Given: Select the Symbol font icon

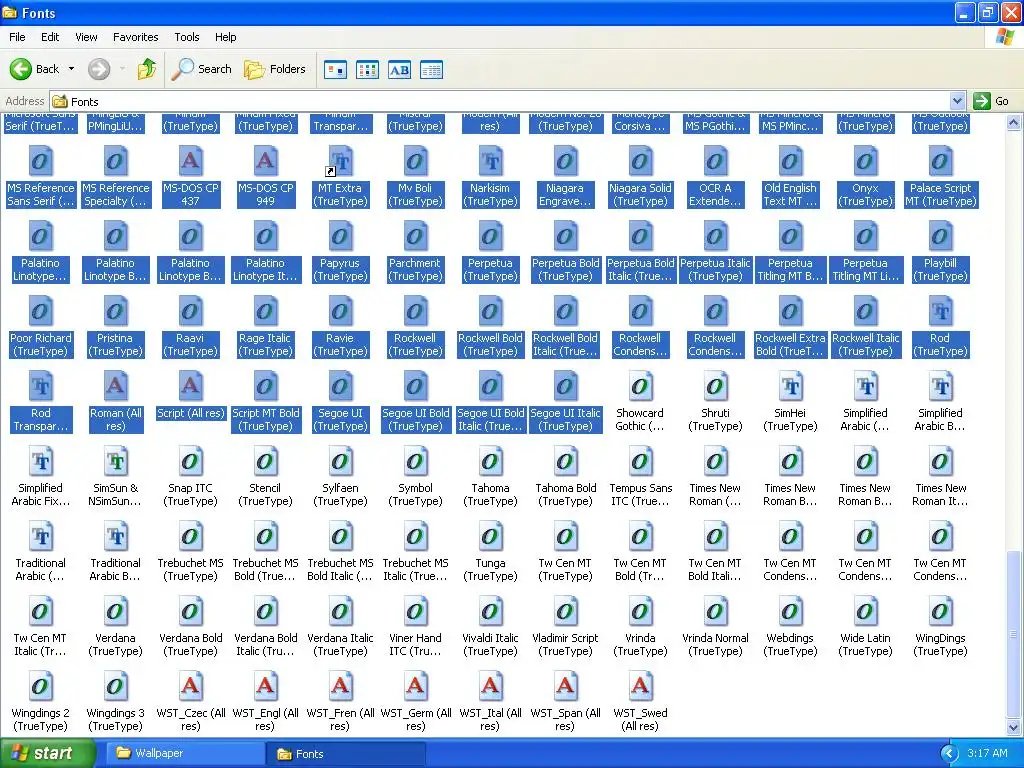Looking at the screenshot, I should coord(415,462).
